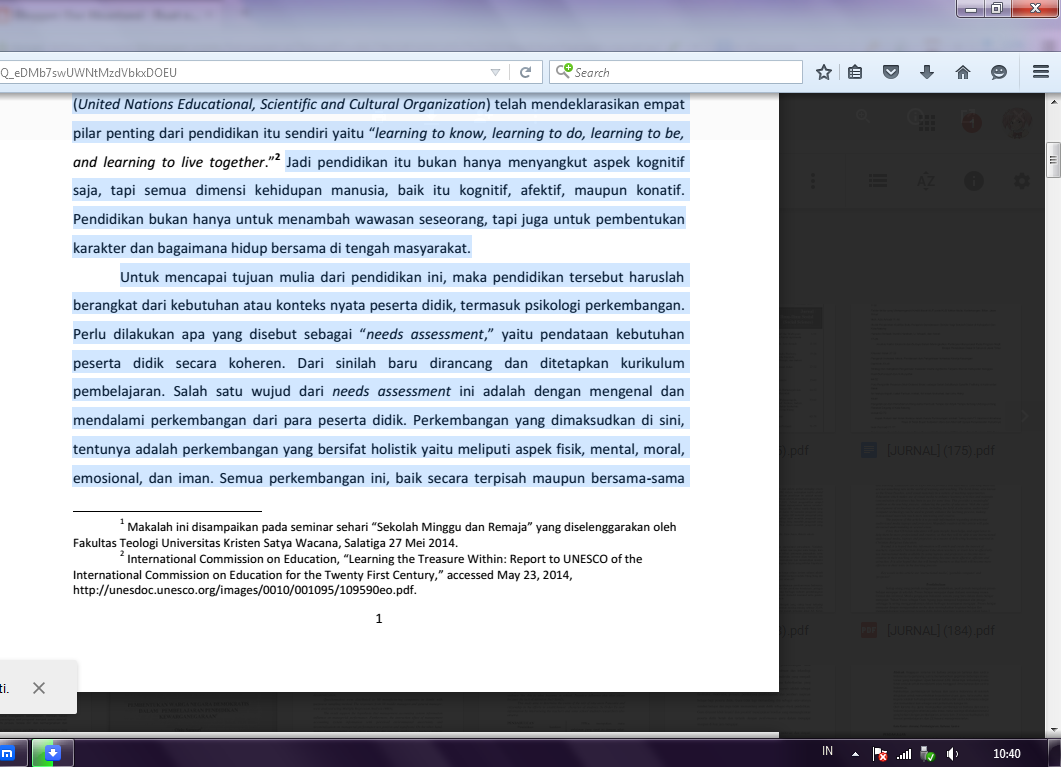1061x767 pixels.
Task: Click the search engine magnifier icon
Action: click(x=564, y=71)
